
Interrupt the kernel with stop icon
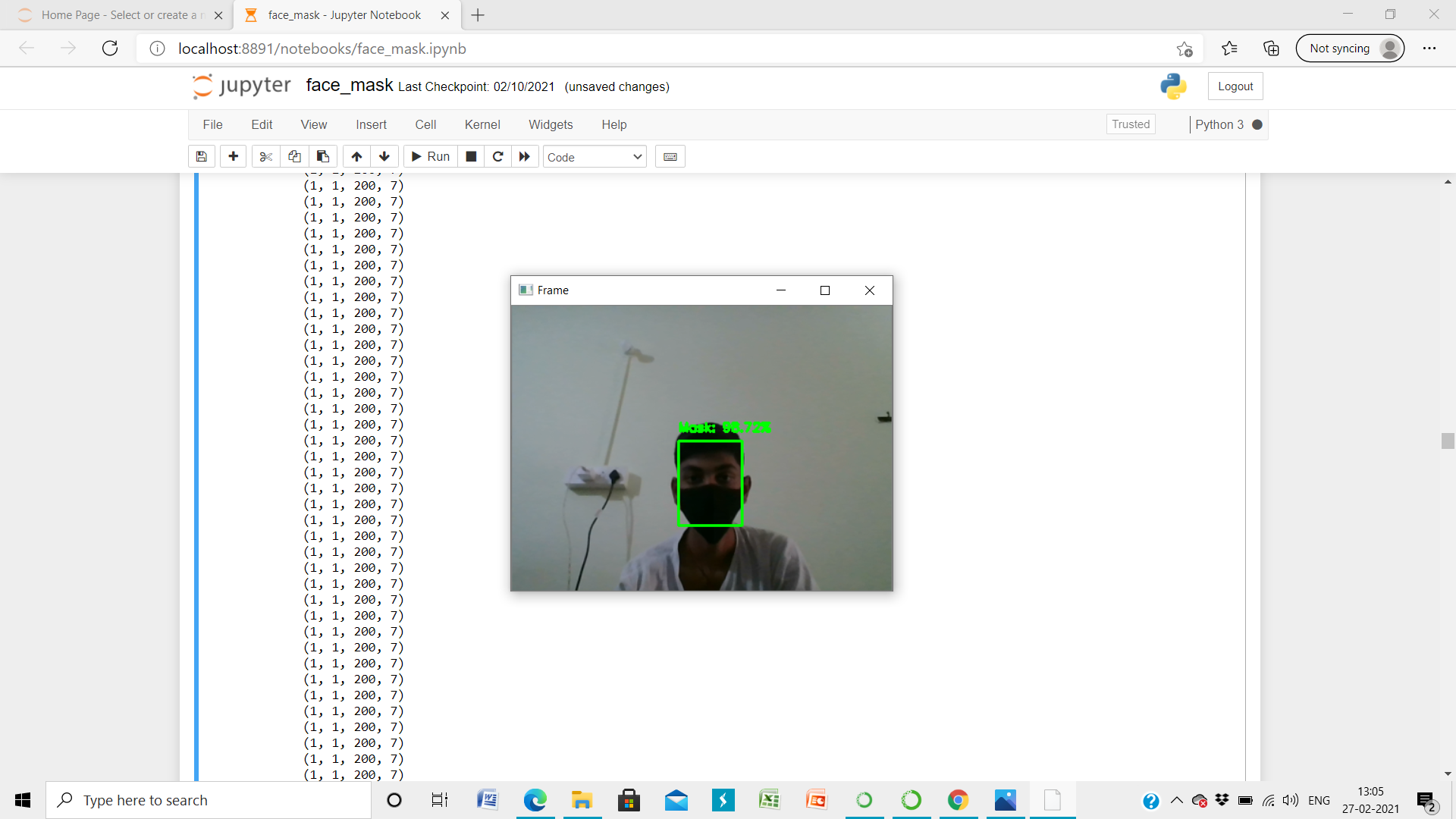pyautogui.click(x=471, y=156)
